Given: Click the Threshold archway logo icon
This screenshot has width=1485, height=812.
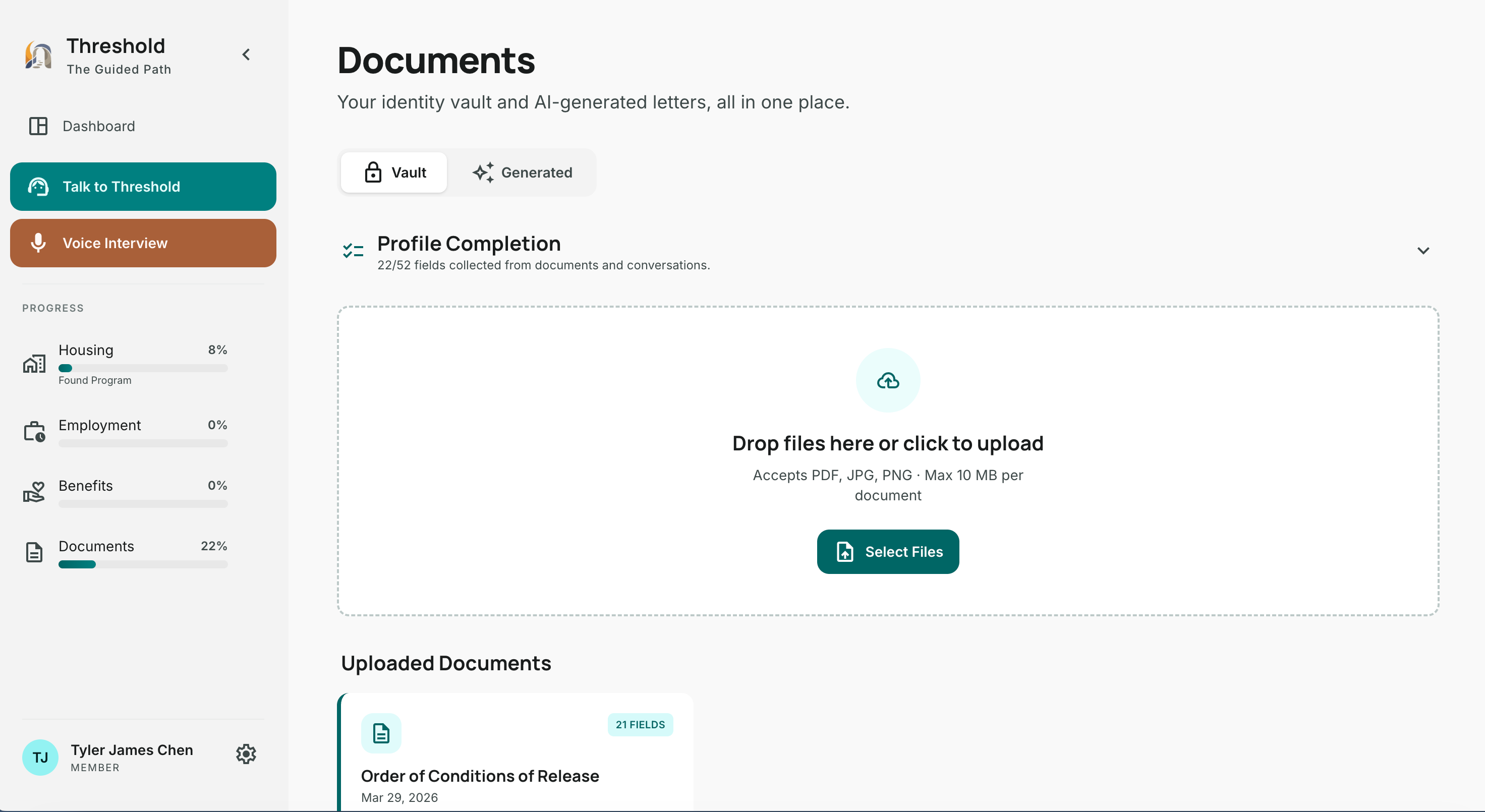Looking at the screenshot, I should tap(38, 56).
